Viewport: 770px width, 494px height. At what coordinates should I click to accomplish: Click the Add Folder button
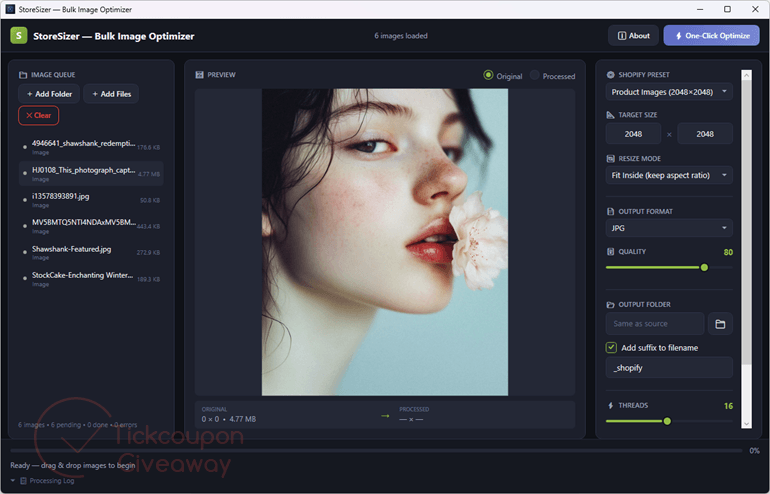click(x=49, y=94)
